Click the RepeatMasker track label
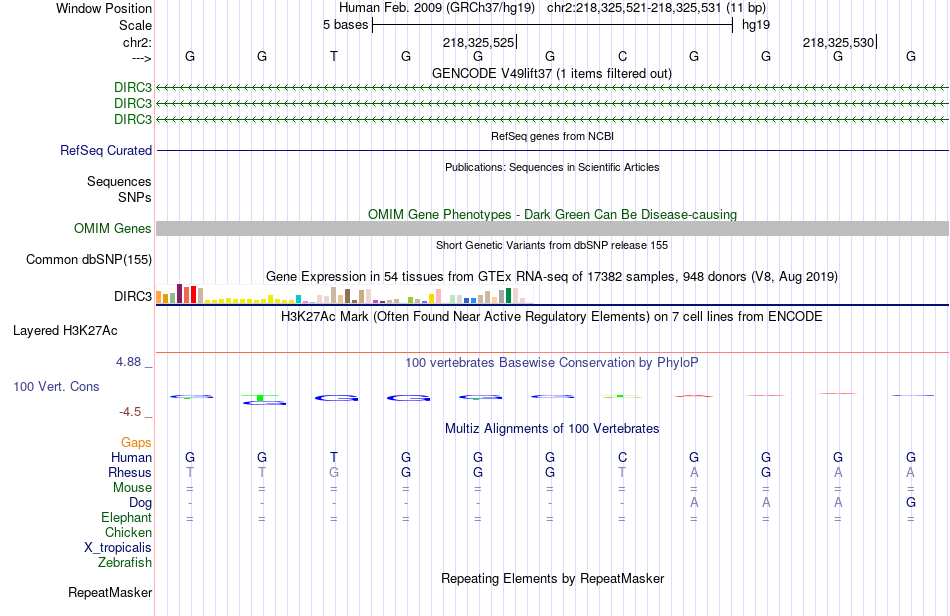The width and height of the screenshot is (950, 616). [x=110, y=592]
